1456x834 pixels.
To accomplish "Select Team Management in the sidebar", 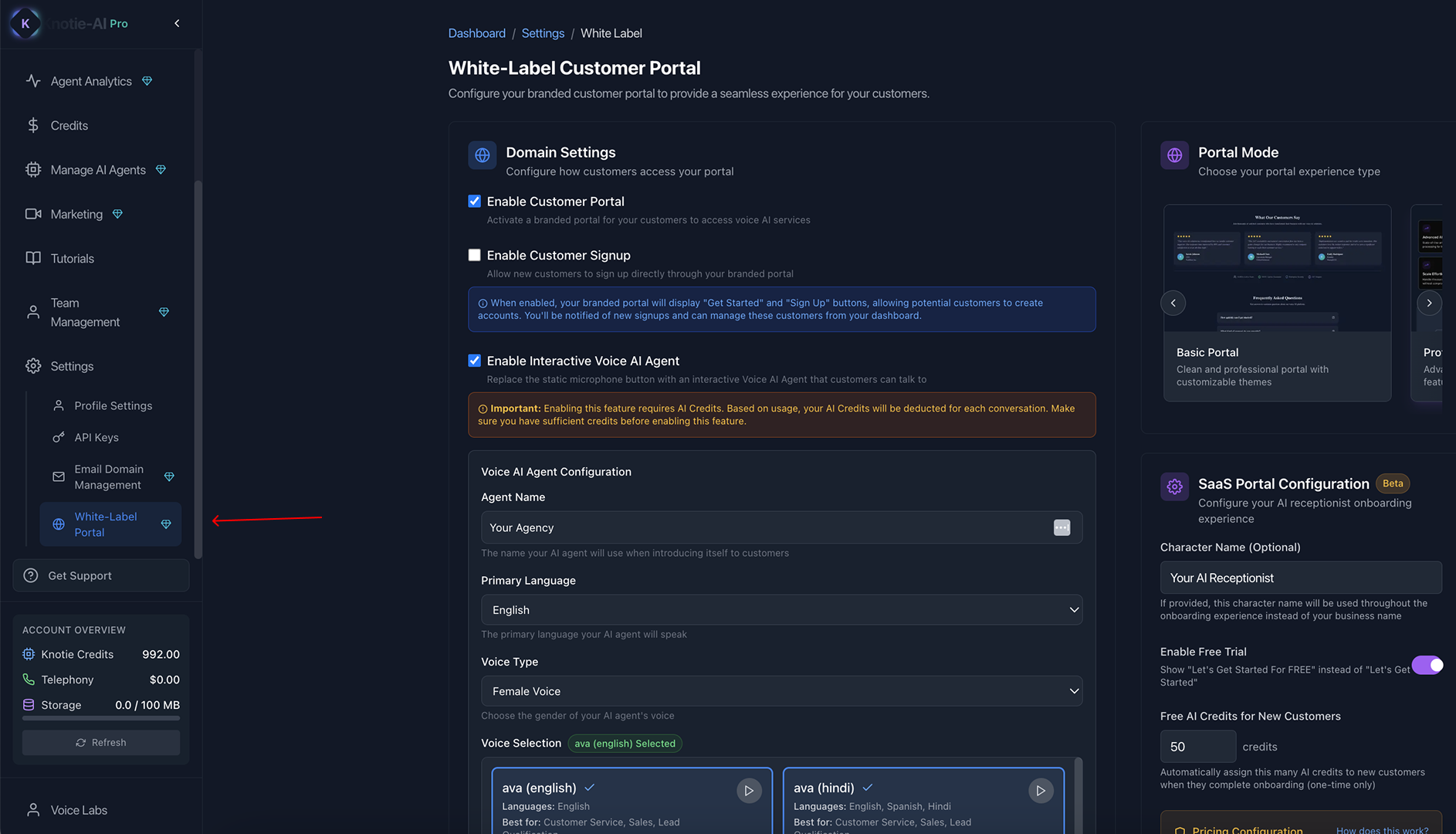I will pos(85,312).
